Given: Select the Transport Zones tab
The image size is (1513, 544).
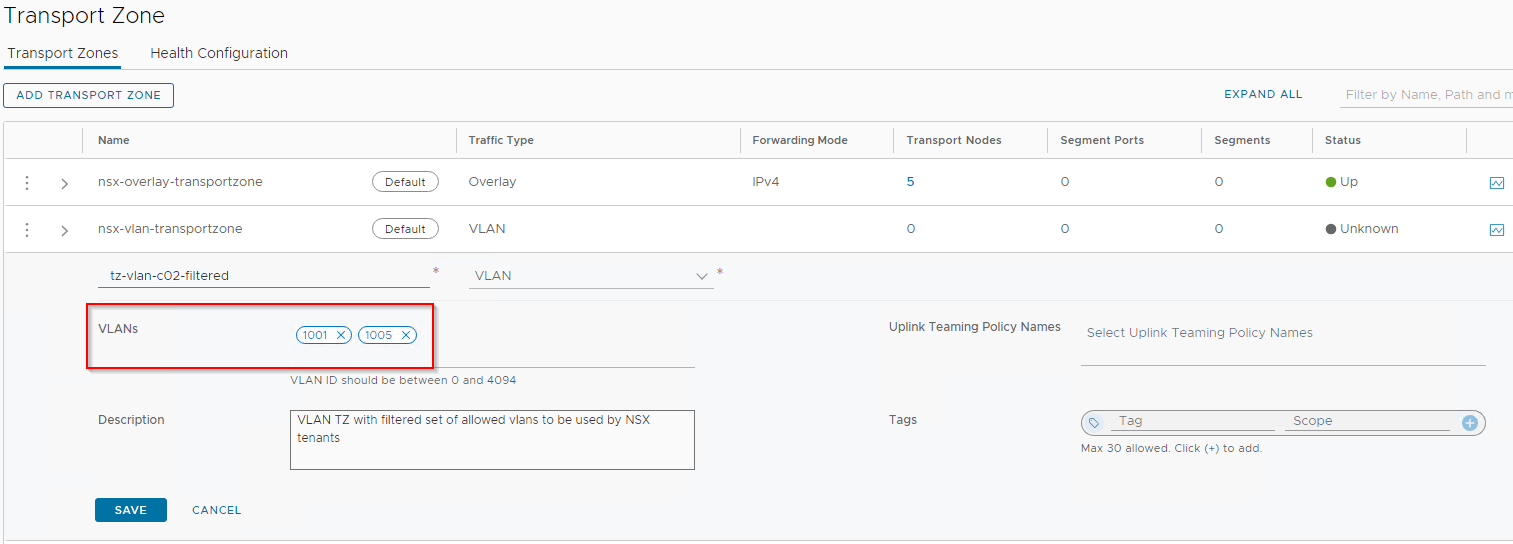Looking at the screenshot, I should (x=62, y=53).
